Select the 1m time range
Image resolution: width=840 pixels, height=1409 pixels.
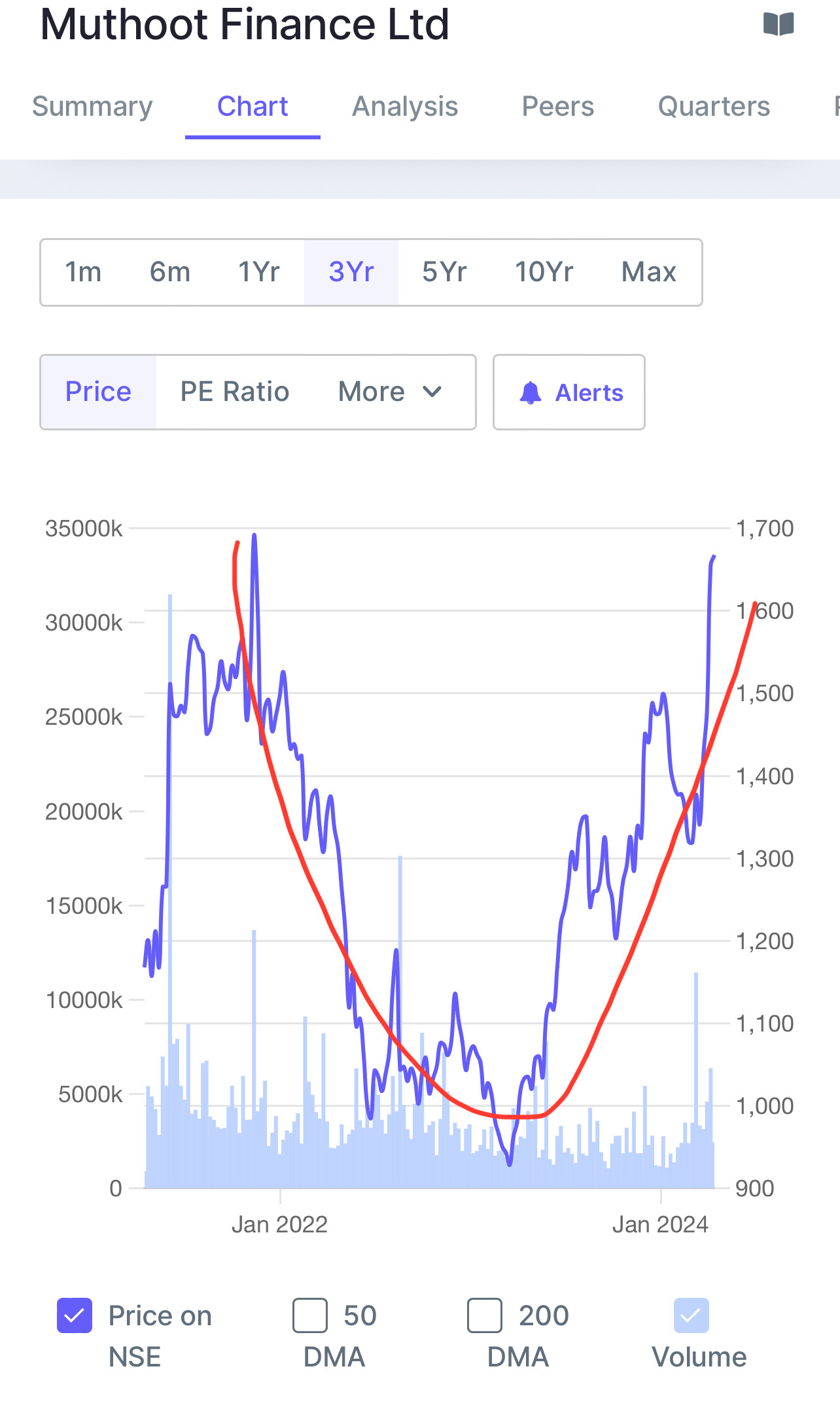[x=83, y=272]
